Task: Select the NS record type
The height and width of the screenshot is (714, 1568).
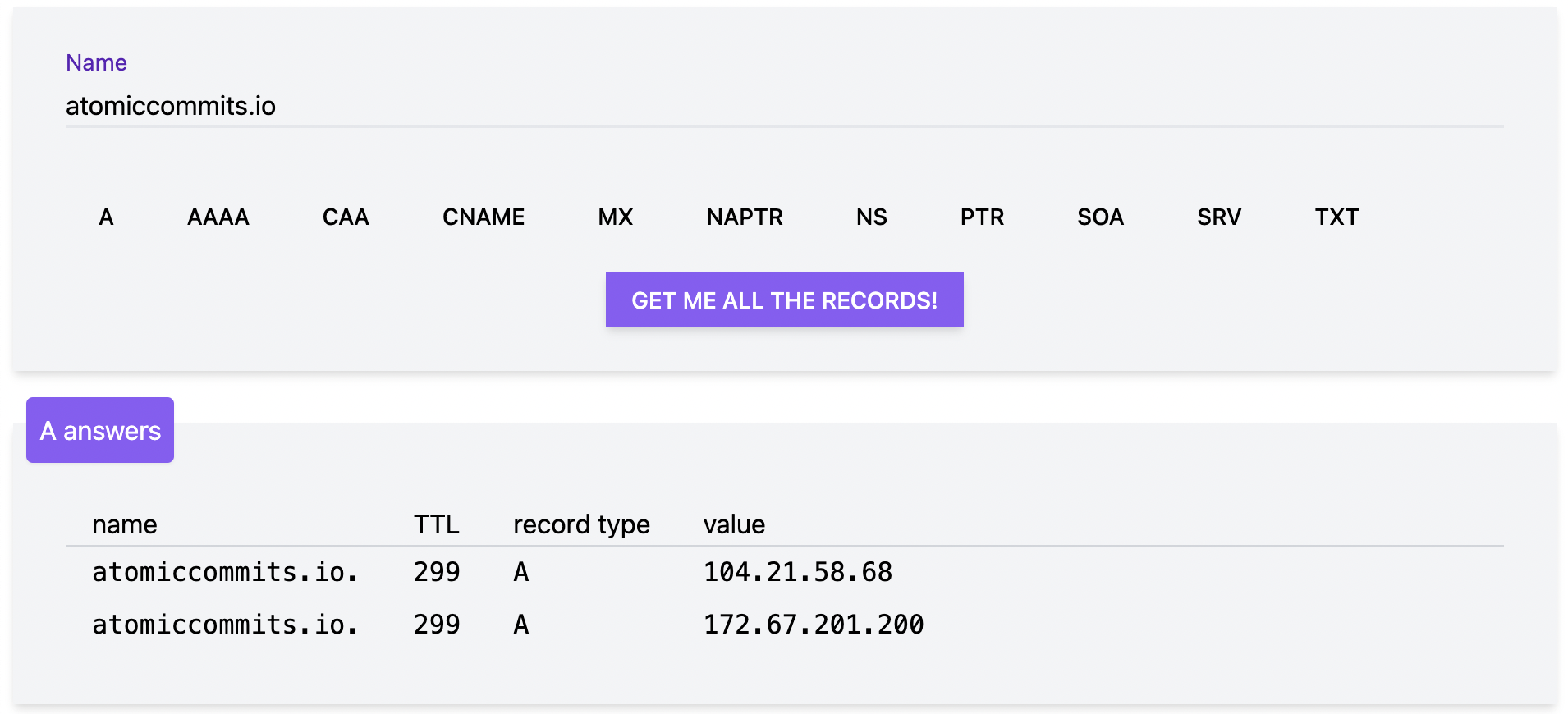Action: (871, 217)
